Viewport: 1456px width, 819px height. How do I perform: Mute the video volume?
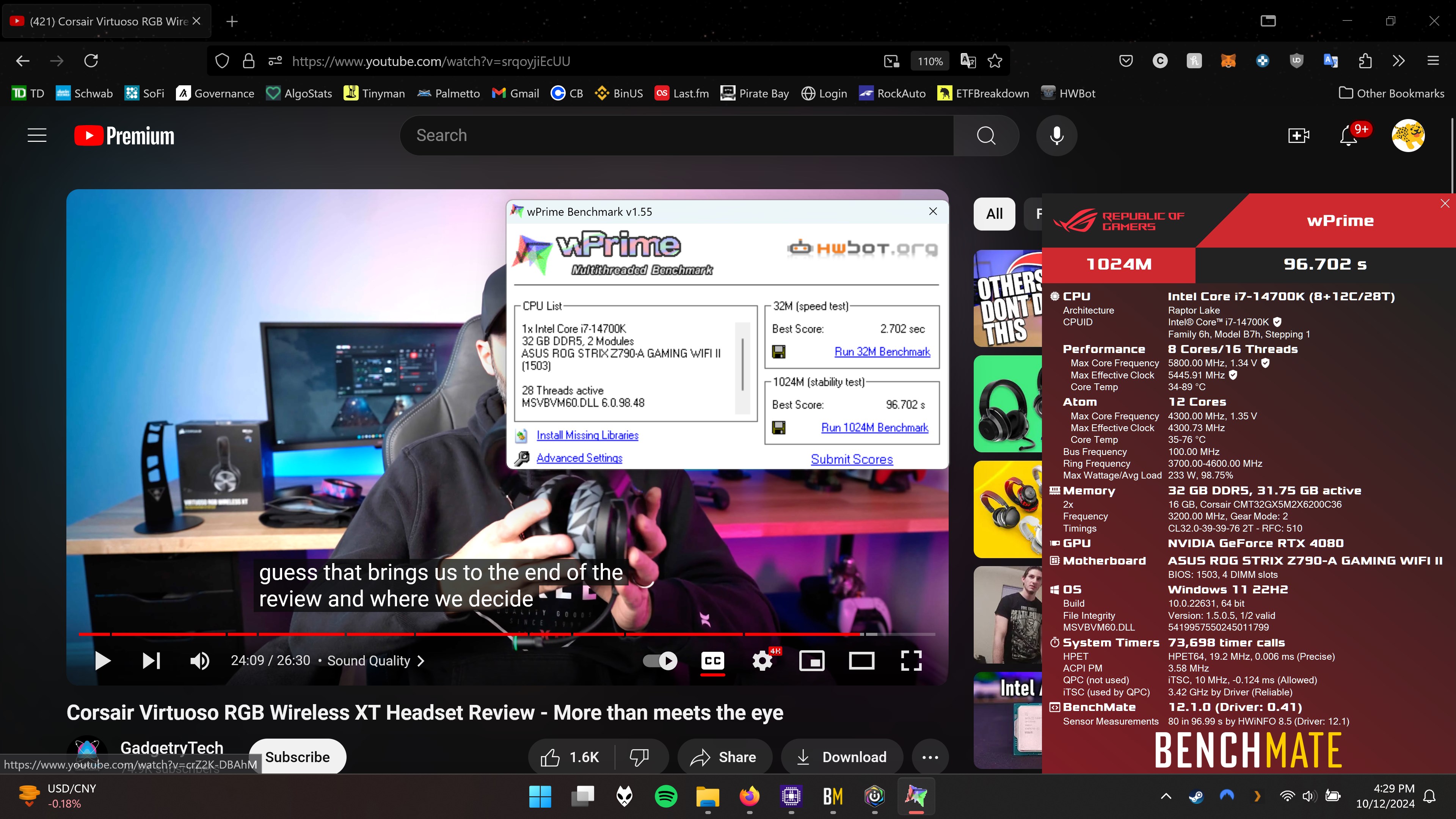tap(199, 660)
